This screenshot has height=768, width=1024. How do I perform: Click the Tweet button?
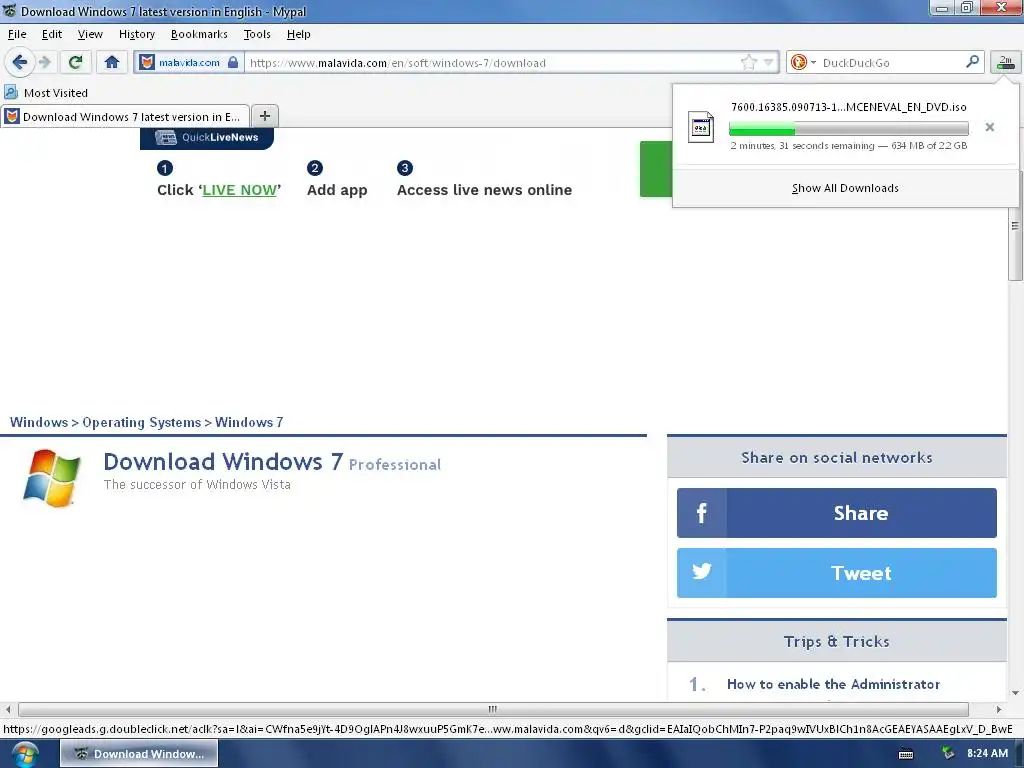pyautogui.click(x=837, y=573)
